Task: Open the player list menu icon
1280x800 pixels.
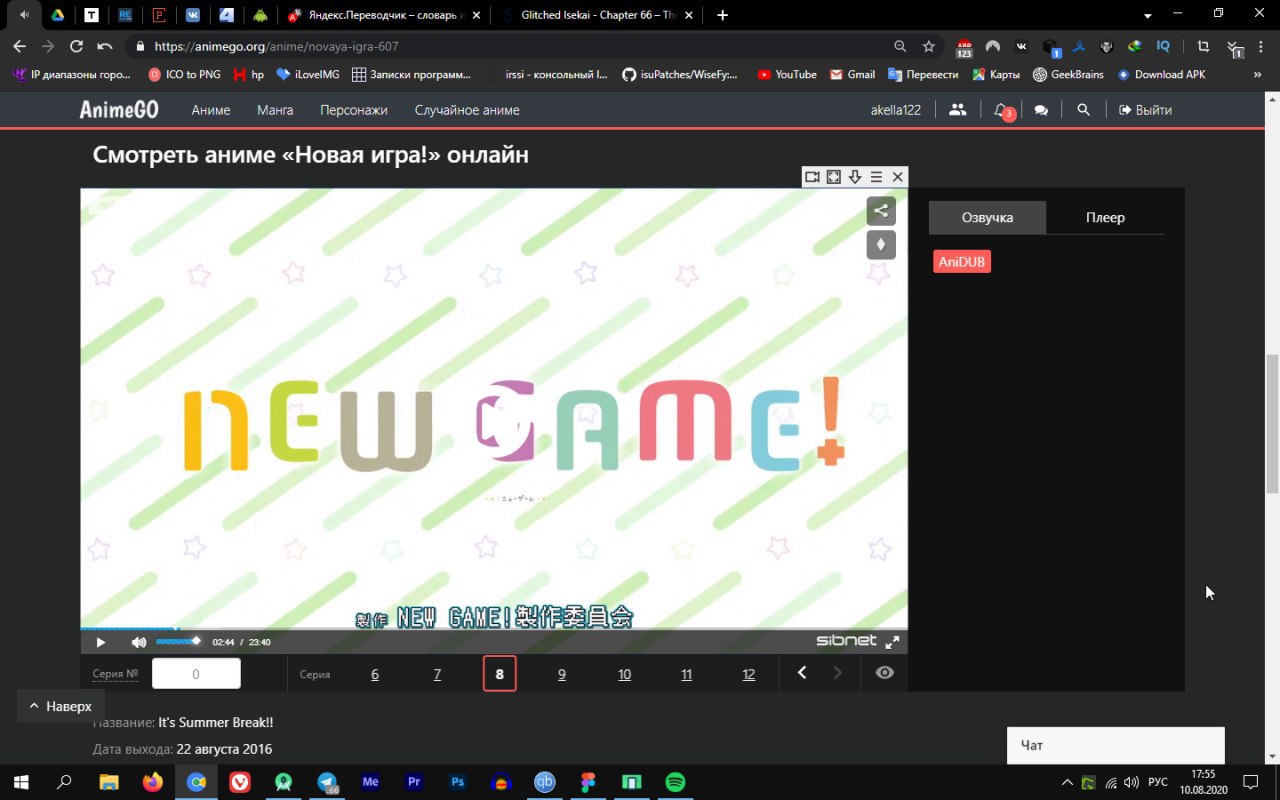Action: [876, 177]
